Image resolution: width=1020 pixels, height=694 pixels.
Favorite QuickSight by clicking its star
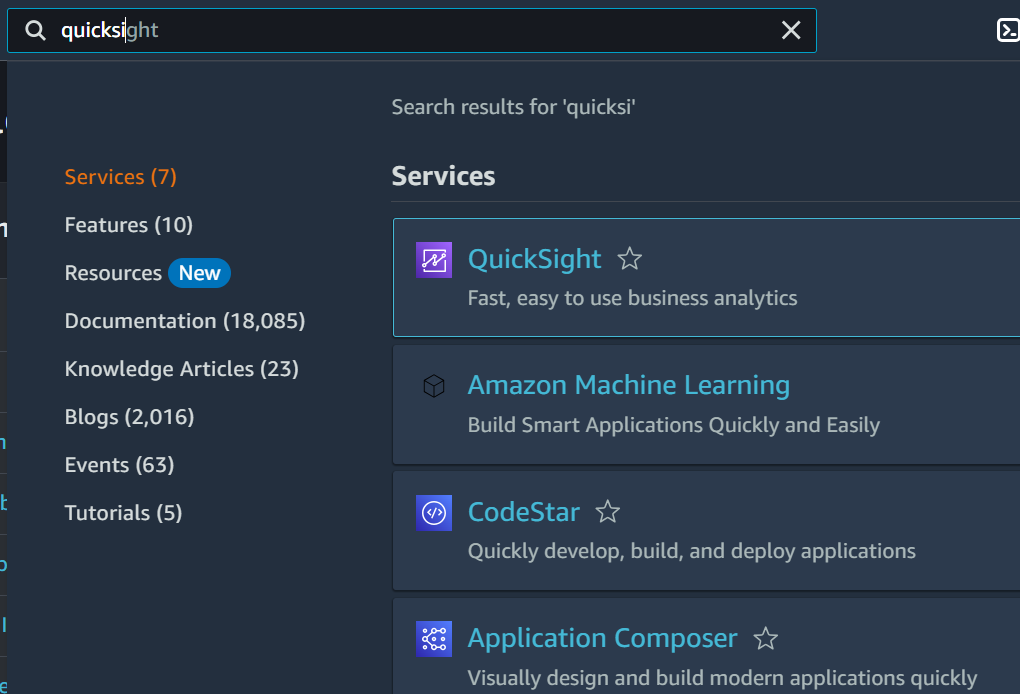coord(629,258)
